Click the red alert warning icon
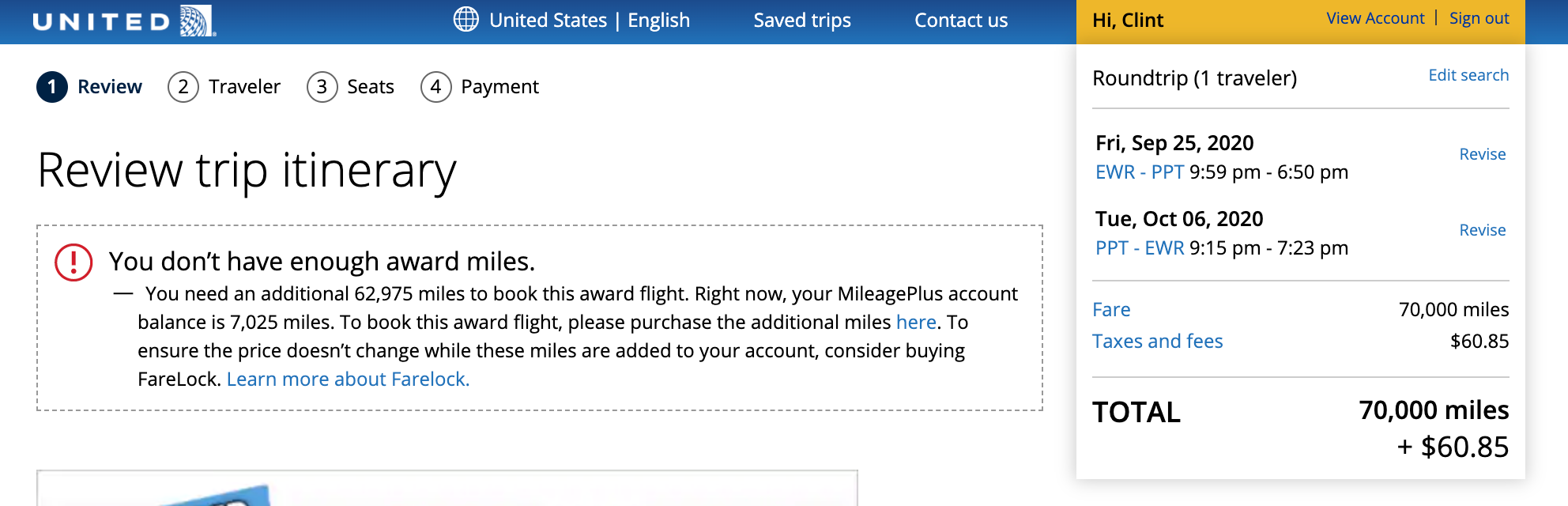Viewport: 1568px width, 506px height. pos(73,262)
